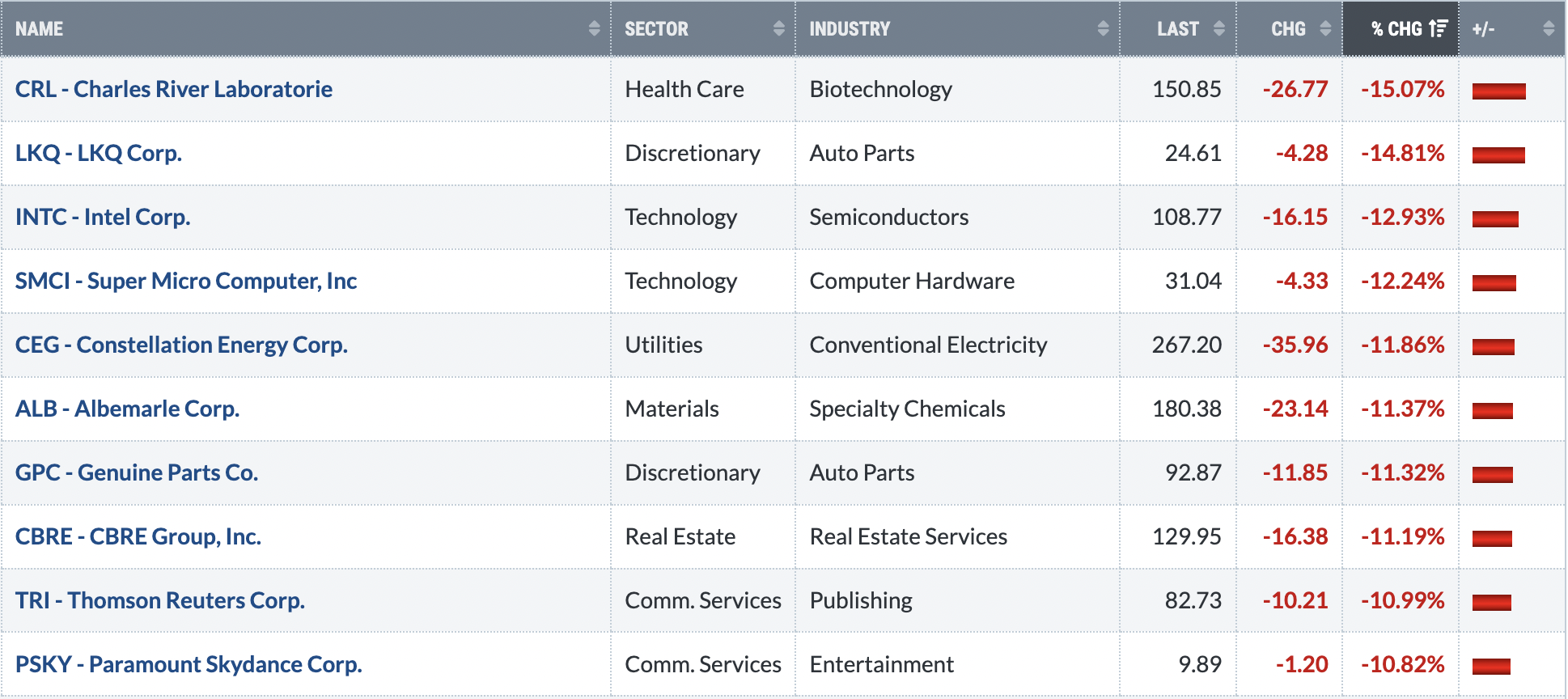This screenshot has height=699, width=1568.
Task: Open SMCI - Super Micro Computer link
Action: tap(186, 281)
